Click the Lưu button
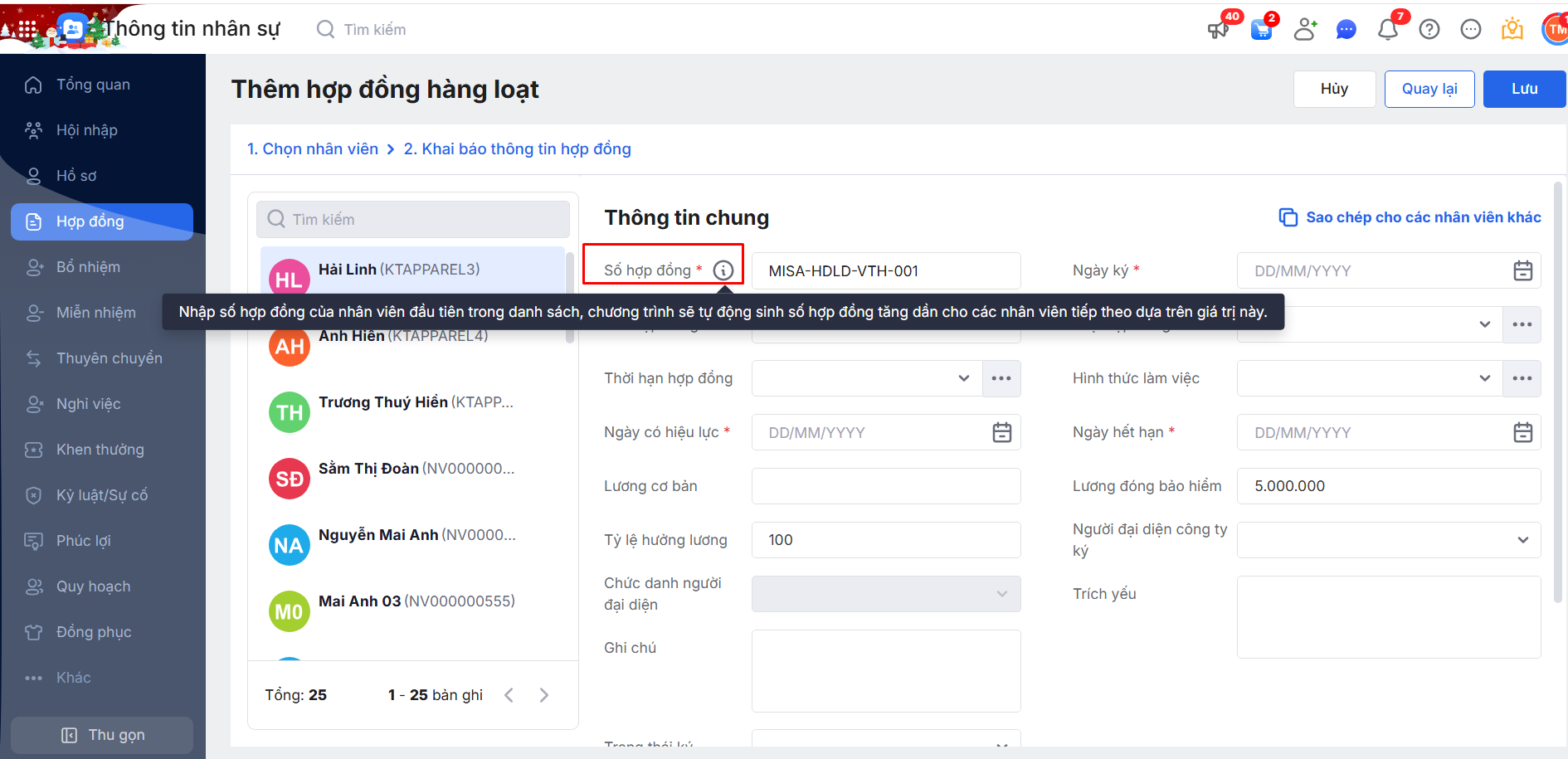 (1524, 89)
